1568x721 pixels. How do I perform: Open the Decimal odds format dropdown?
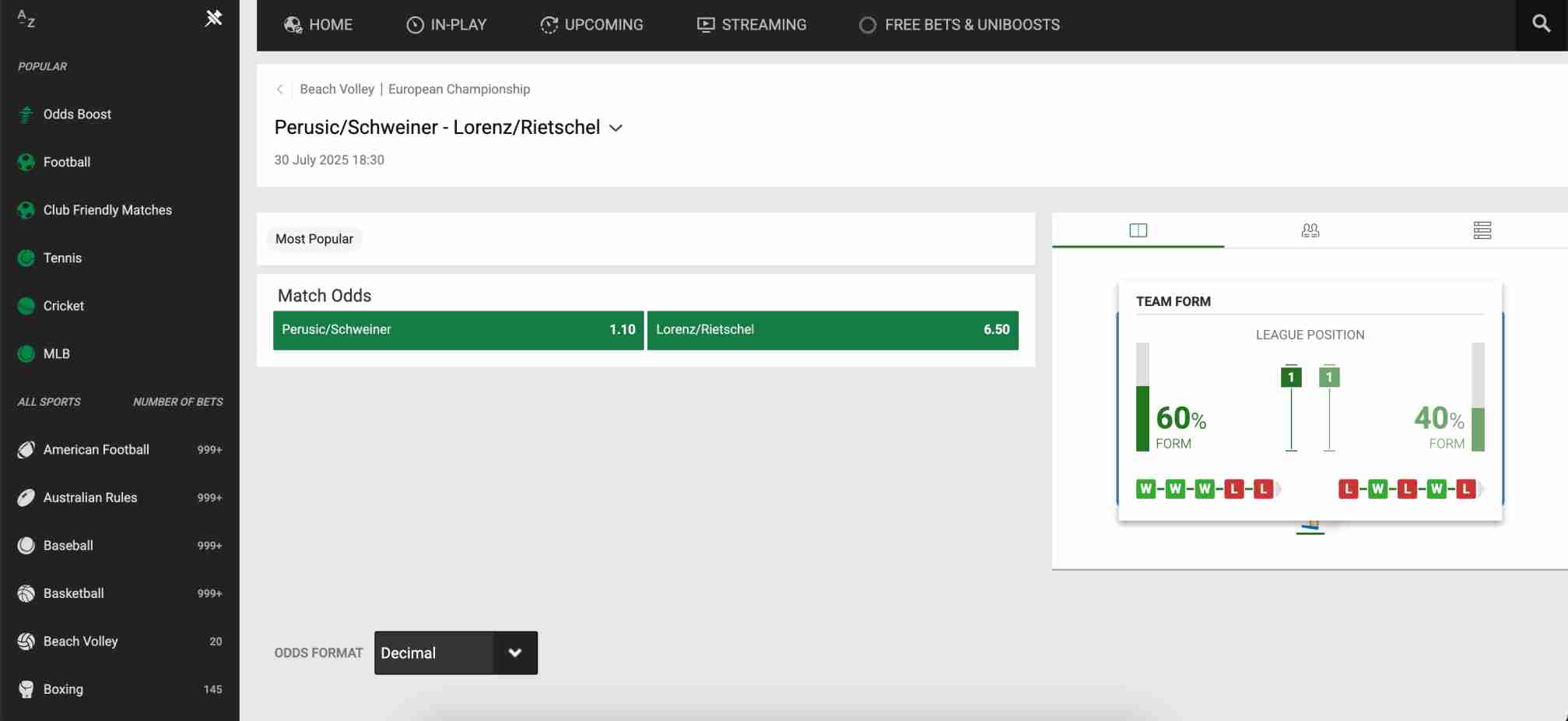pyautogui.click(x=456, y=652)
